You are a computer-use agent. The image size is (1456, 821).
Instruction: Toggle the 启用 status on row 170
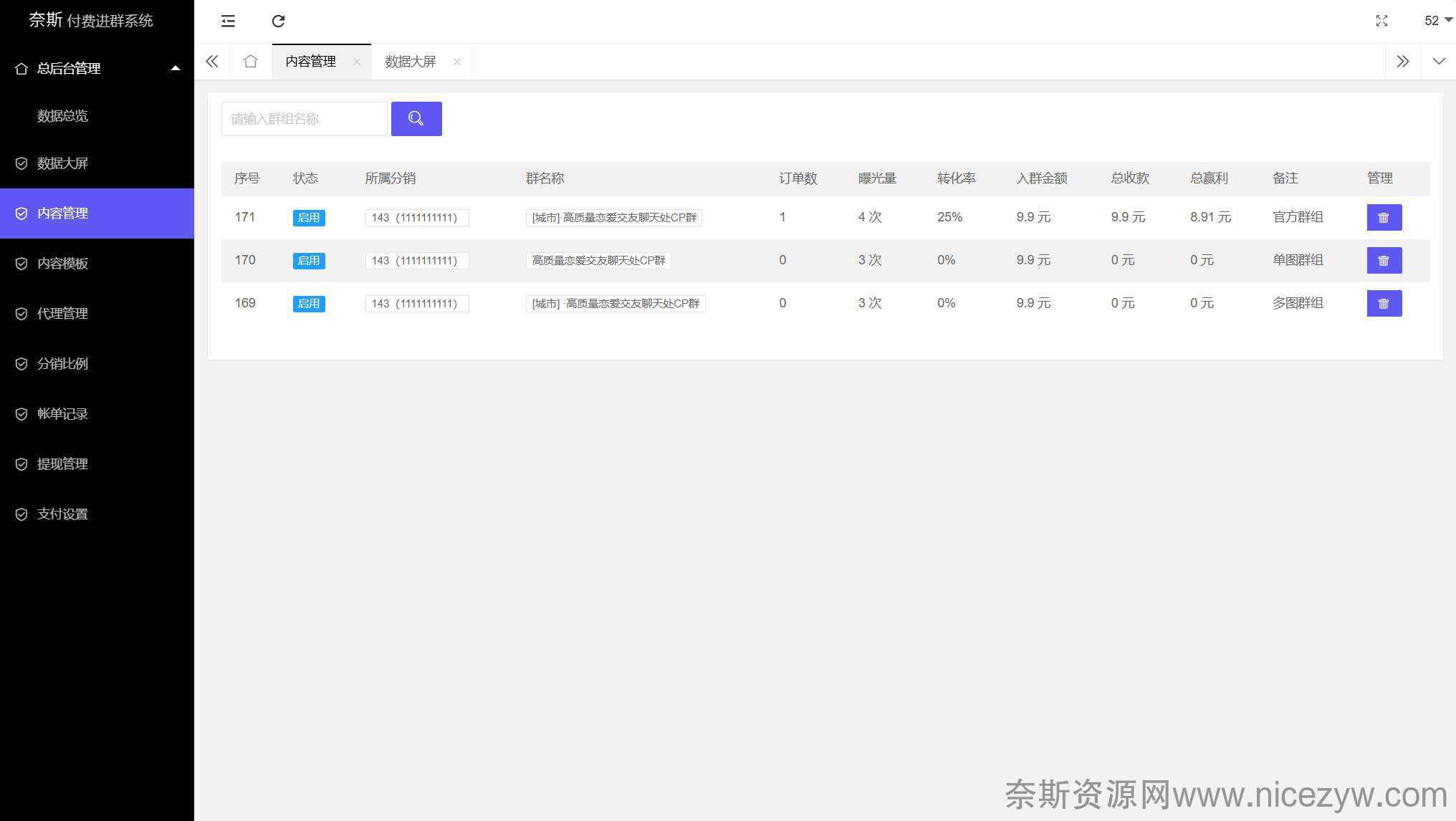[309, 261]
